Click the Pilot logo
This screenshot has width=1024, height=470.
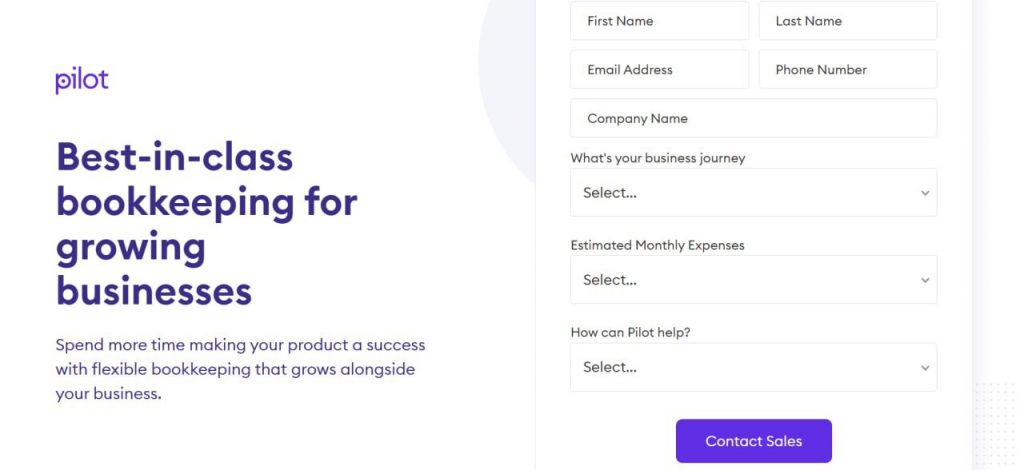(82, 80)
